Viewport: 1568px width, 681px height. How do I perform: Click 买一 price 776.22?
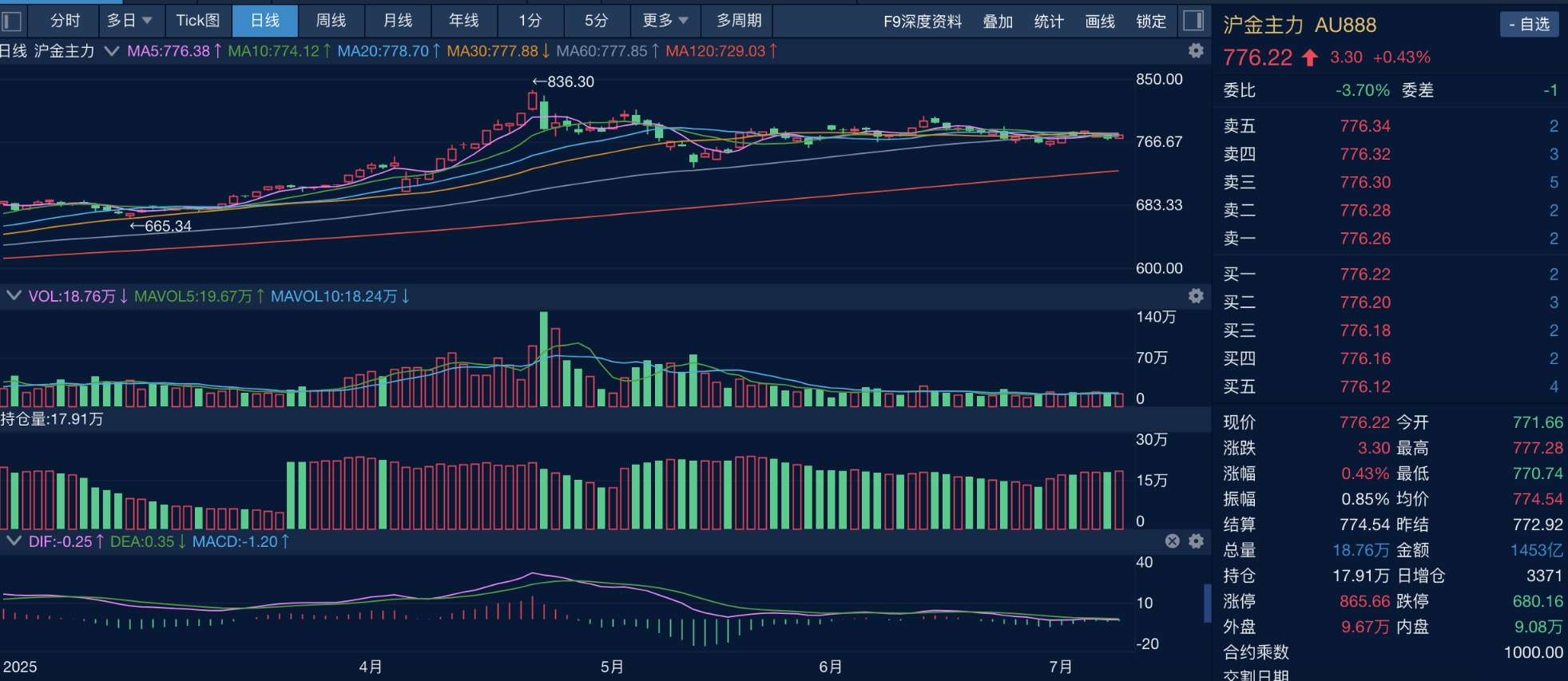[x=1365, y=274]
